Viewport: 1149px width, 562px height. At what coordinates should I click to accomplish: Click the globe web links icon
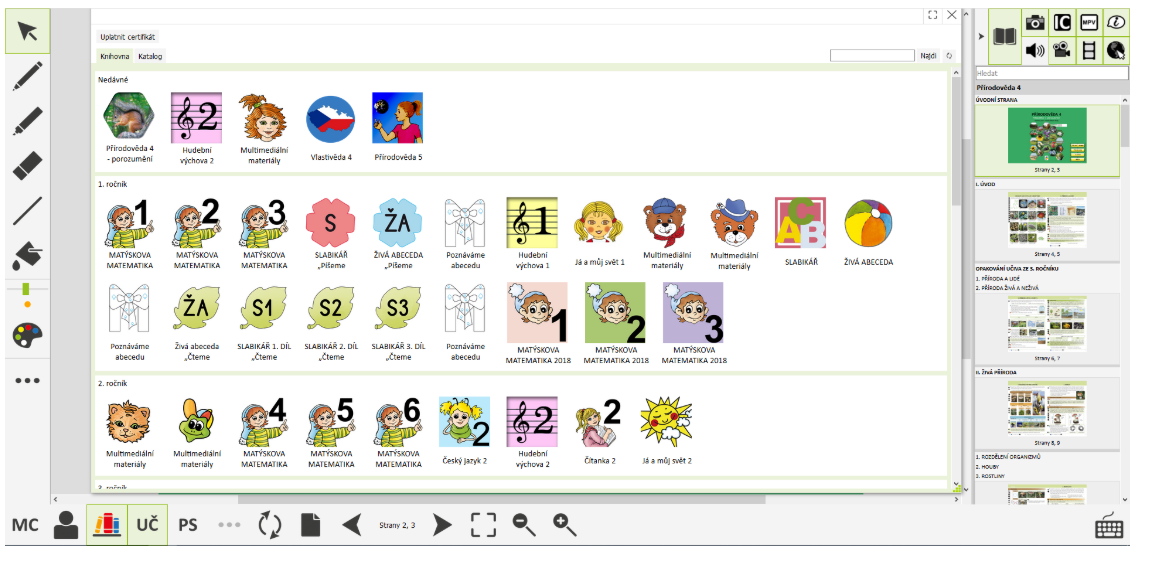pyautogui.click(x=1116, y=50)
